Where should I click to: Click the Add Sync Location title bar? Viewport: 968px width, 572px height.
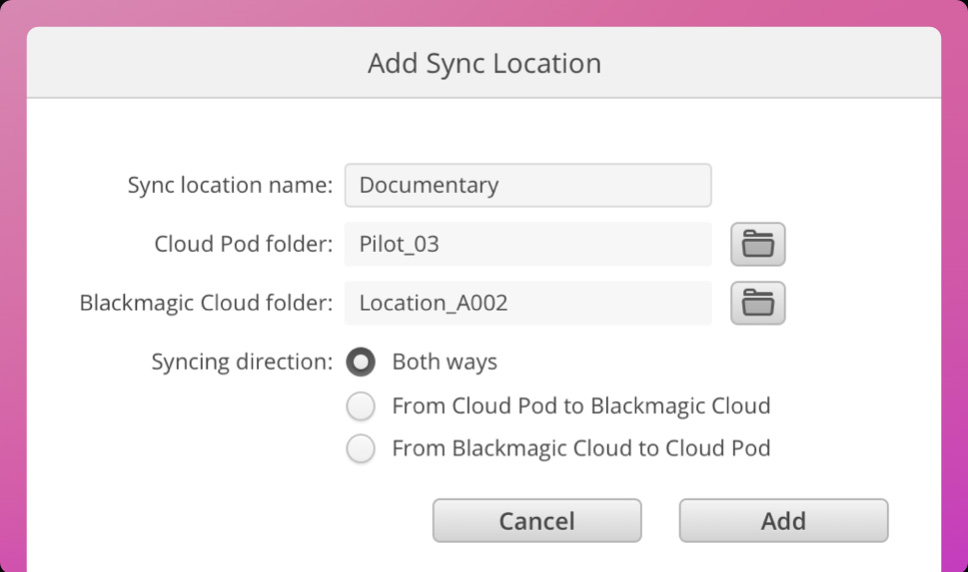point(484,64)
